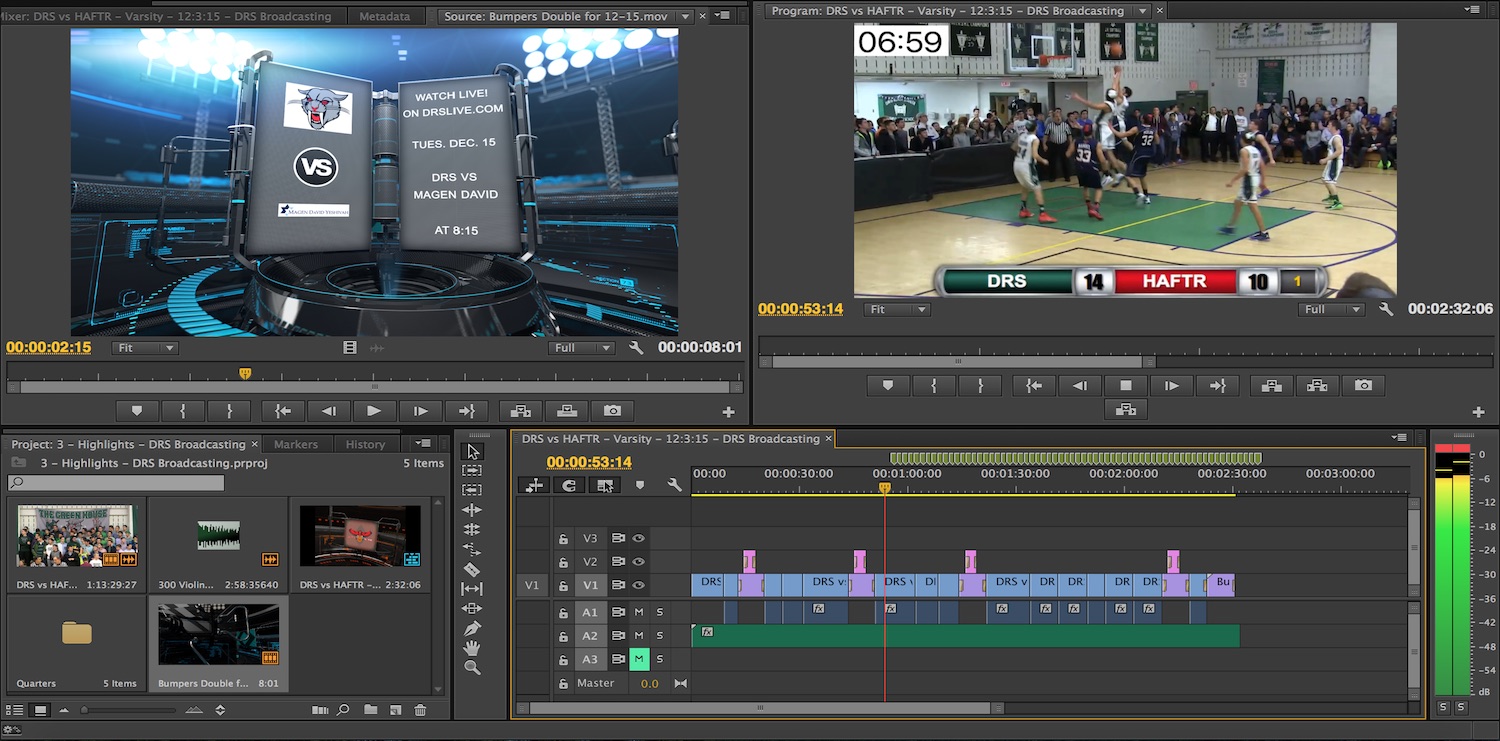Open the Metadata tab

coord(384,16)
